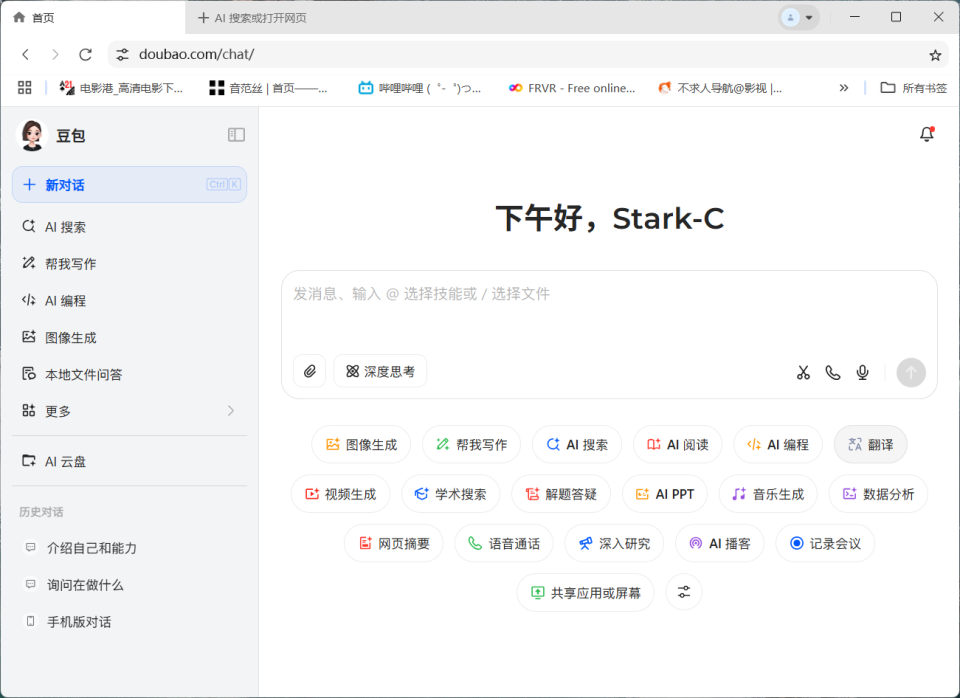The width and height of the screenshot is (960, 698).
Task: Go back to the previous page
Action: pos(26,54)
